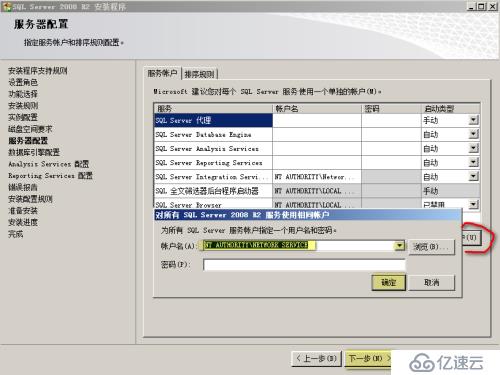
Task: Click the SQL Server installer title bar icon
Action: pyautogui.click(x=7, y=6)
